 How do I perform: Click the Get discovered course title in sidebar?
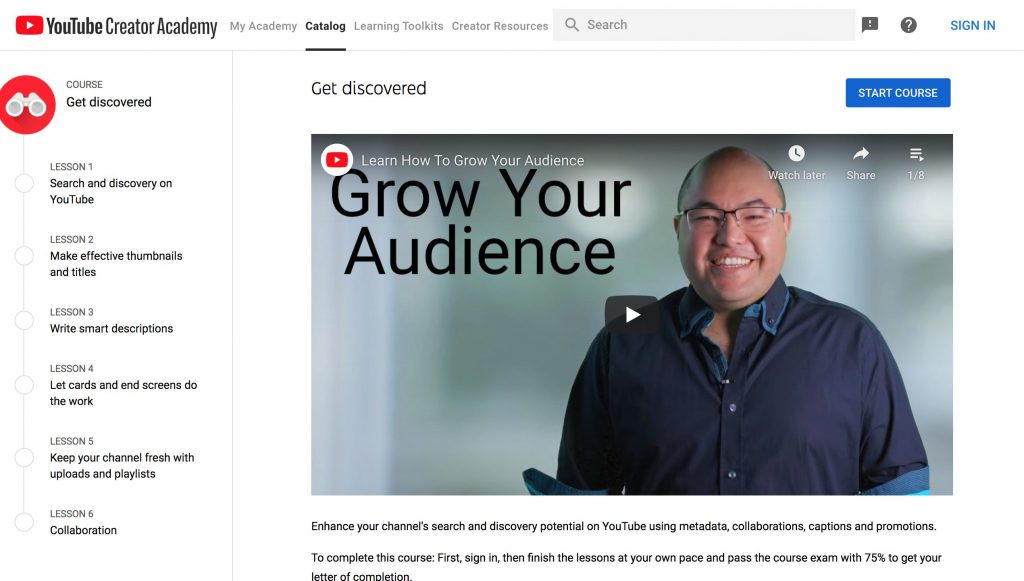pos(109,102)
